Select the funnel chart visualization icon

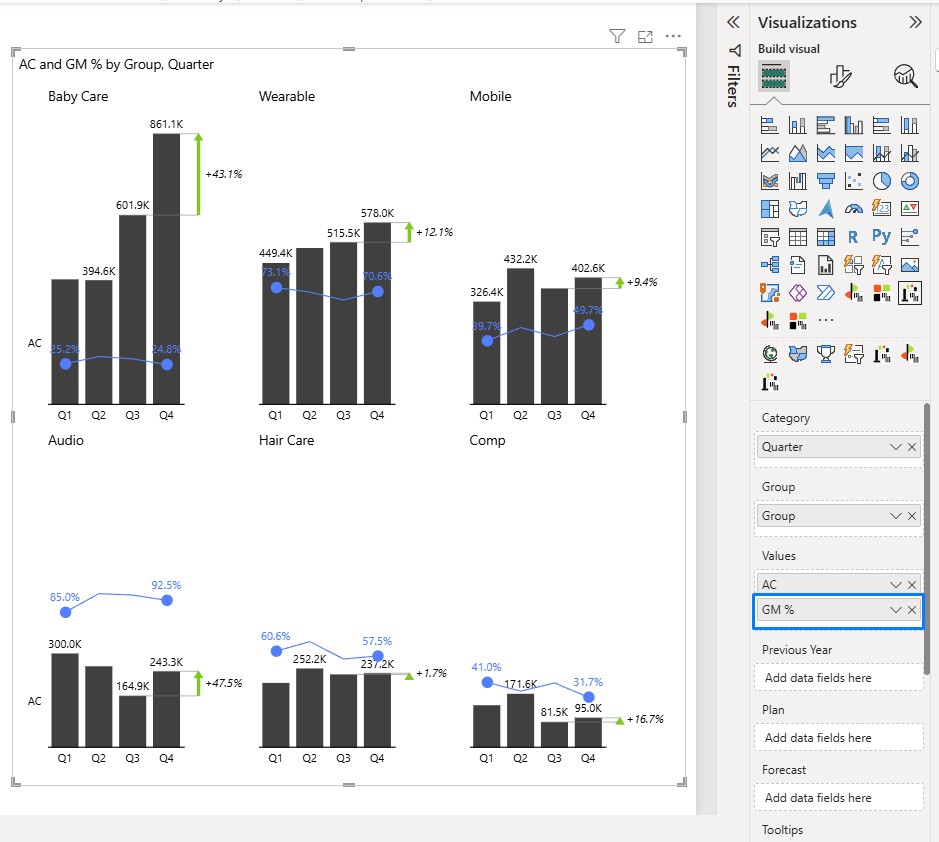[x=826, y=181]
